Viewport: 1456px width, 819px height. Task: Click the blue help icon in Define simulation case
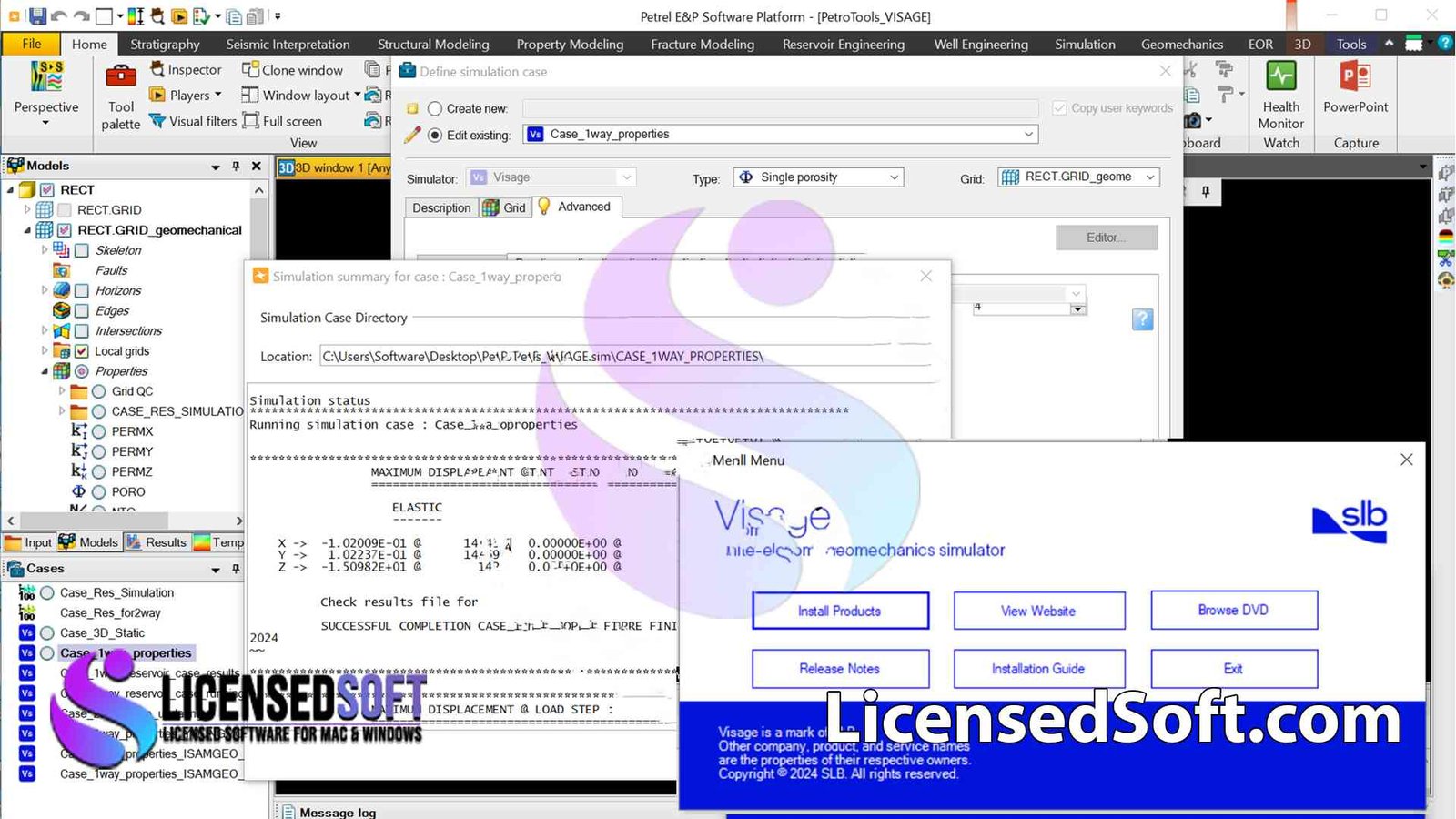point(1142,319)
